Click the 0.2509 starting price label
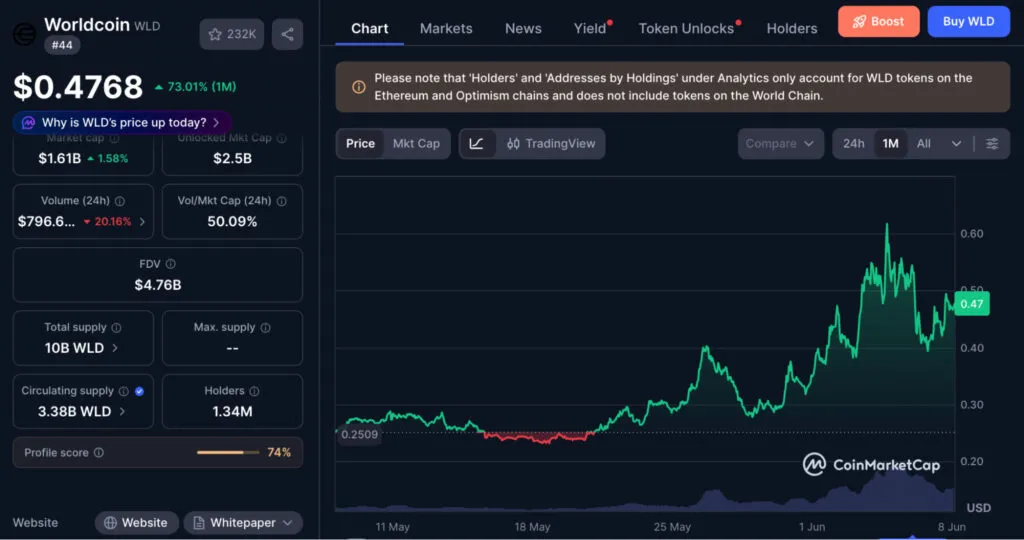Image resolution: width=1024 pixels, height=540 pixels. (360, 434)
